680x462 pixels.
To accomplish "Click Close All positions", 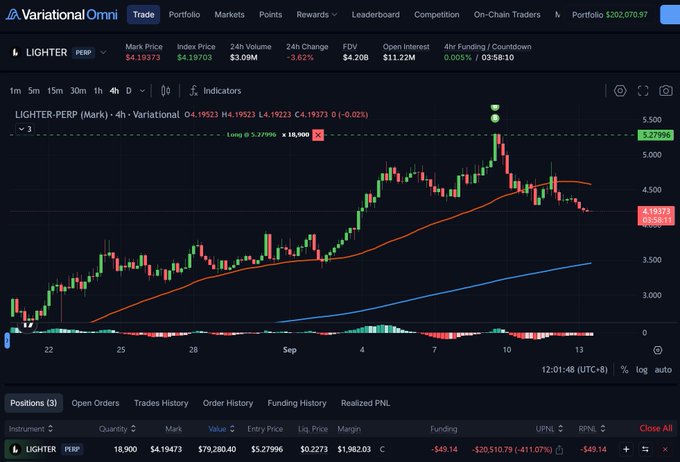I will 656,428.
